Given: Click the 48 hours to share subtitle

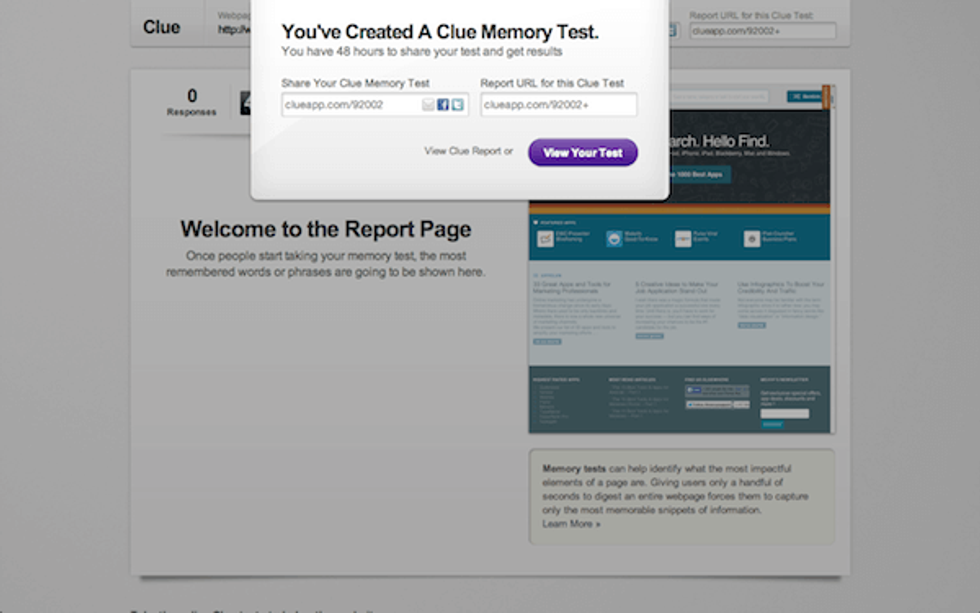Looking at the screenshot, I should (x=422, y=52).
